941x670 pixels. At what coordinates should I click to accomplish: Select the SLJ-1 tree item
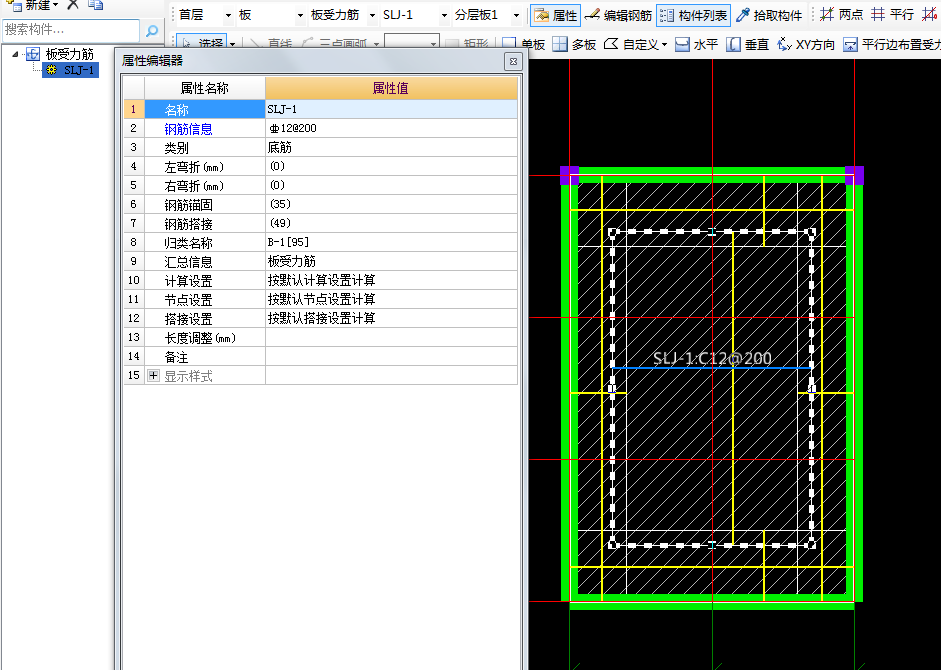(72, 70)
